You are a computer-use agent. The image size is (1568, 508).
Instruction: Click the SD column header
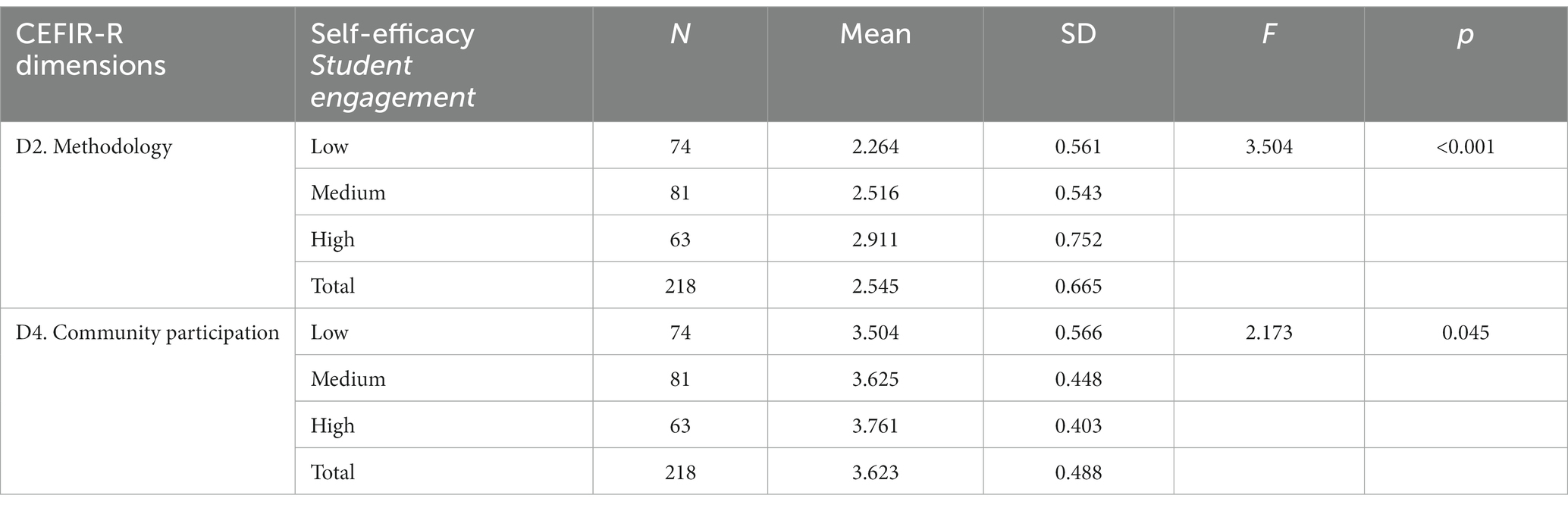click(1078, 34)
